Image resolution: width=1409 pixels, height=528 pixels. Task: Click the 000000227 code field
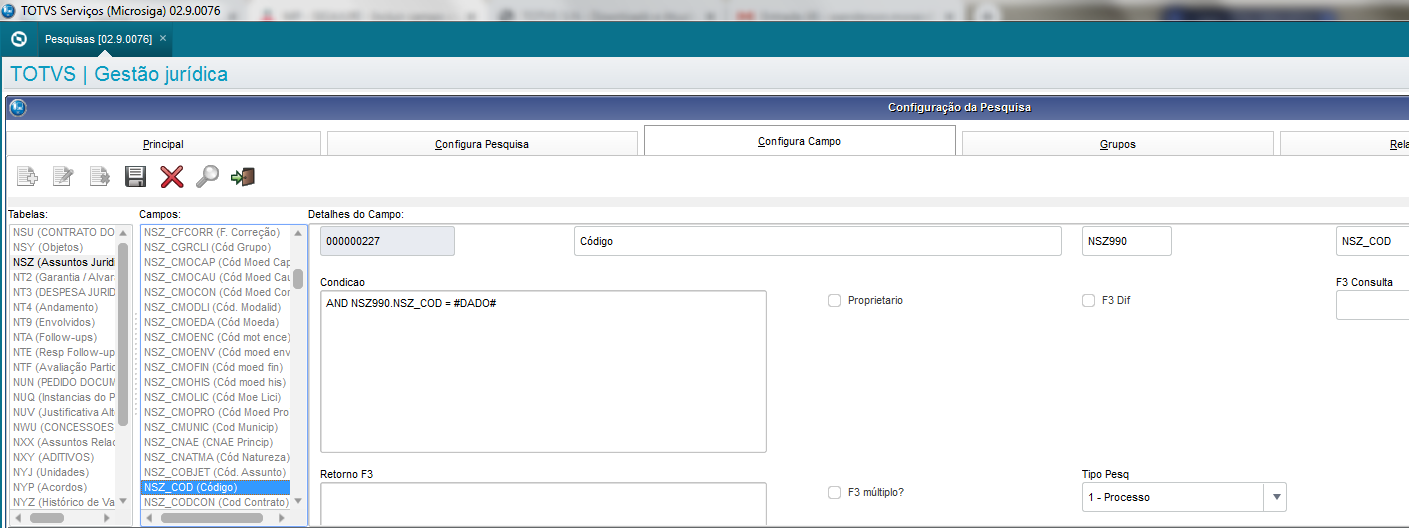[x=387, y=241]
